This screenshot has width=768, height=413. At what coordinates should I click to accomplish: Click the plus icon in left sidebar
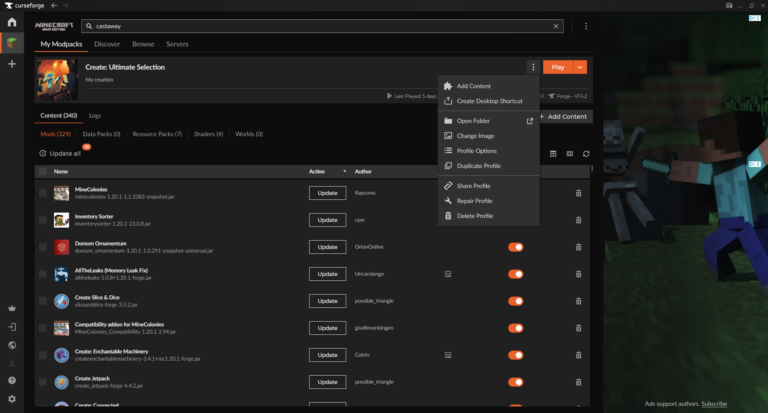[x=11, y=64]
